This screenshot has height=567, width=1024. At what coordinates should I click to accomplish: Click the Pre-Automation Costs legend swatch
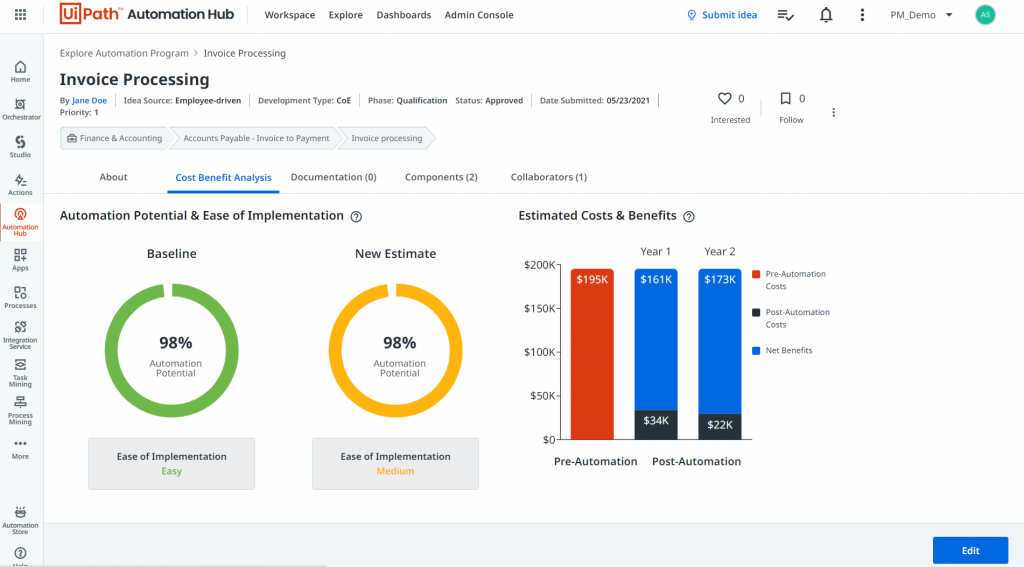(756, 274)
